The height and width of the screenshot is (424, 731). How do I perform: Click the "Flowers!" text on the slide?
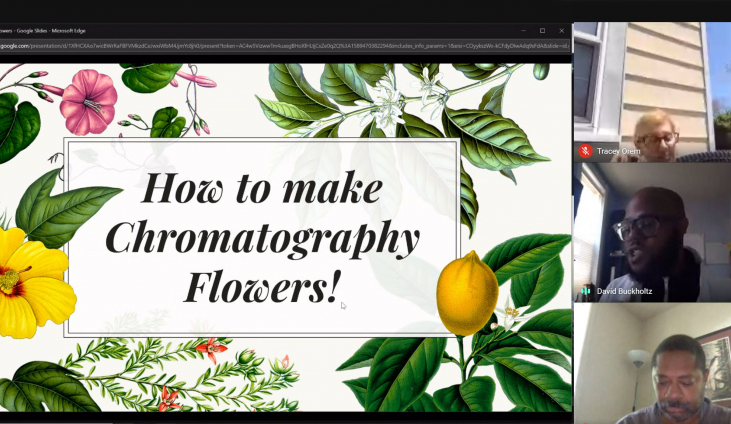(x=262, y=286)
